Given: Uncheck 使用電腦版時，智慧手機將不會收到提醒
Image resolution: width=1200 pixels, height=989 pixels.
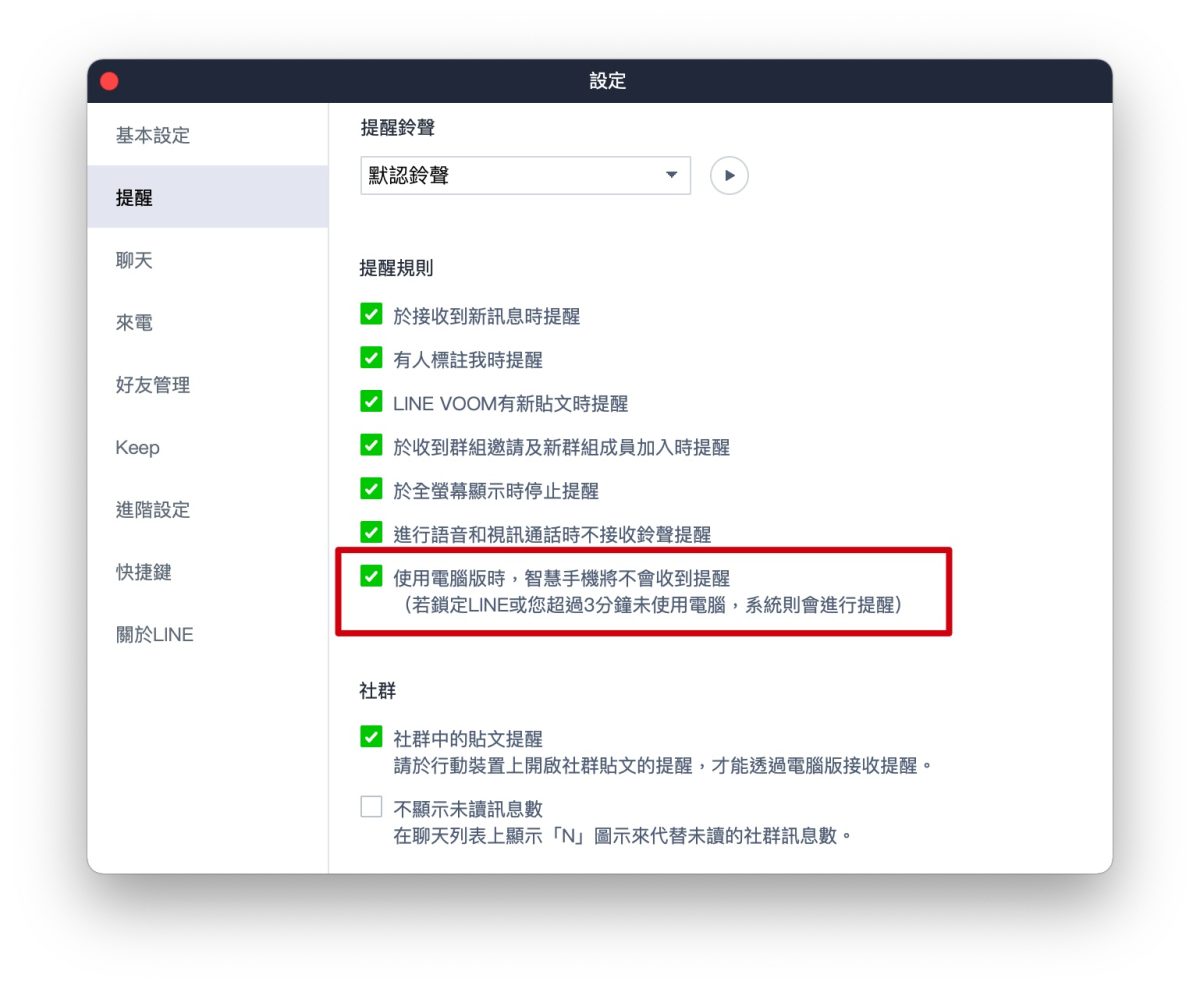Looking at the screenshot, I should 371,576.
